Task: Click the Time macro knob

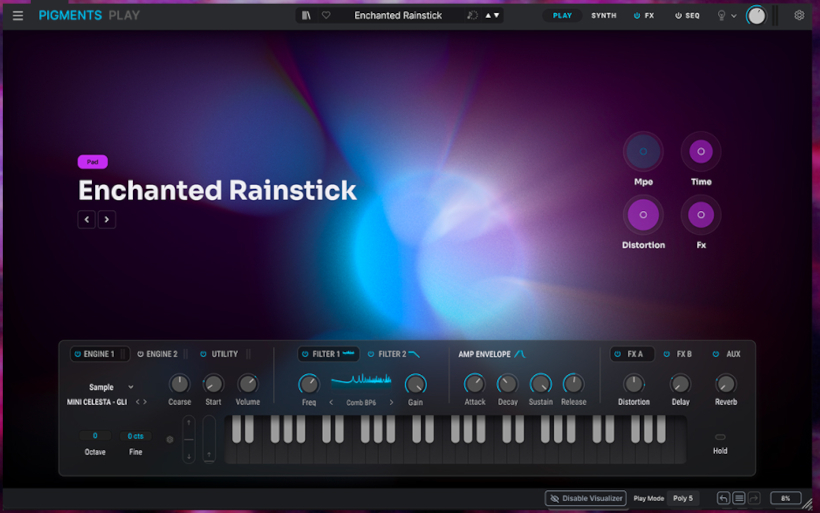Action: tap(701, 152)
